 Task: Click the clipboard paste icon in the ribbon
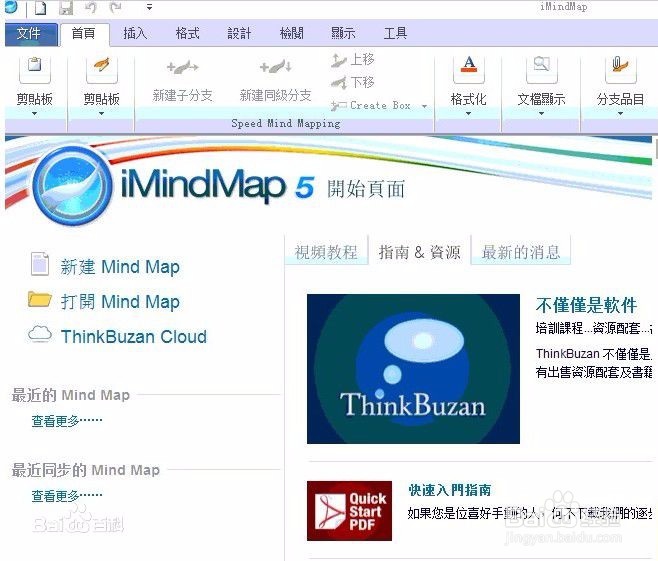[35, 67]
